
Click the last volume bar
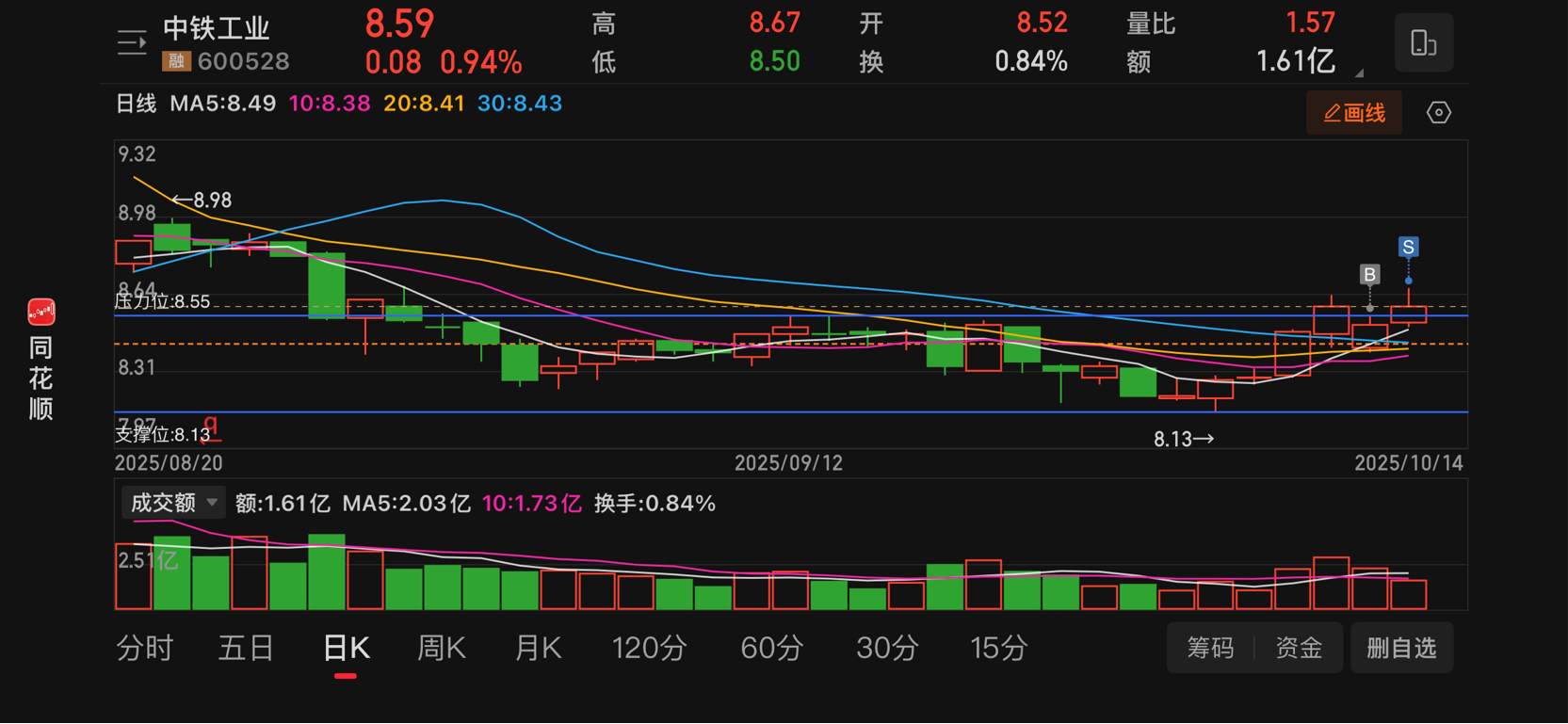point(1409,595)
